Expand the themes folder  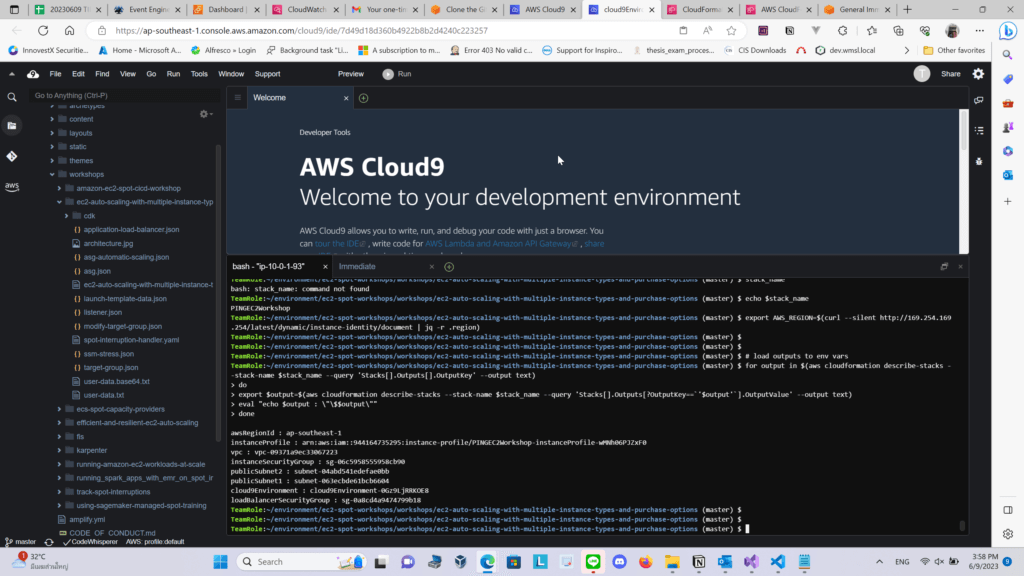(x=52, y=161)
